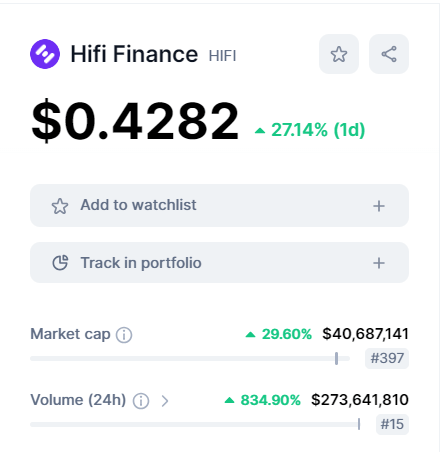Star the coin with the top star icon
Screen dimensions: 440x452
[x=339, y=54]
